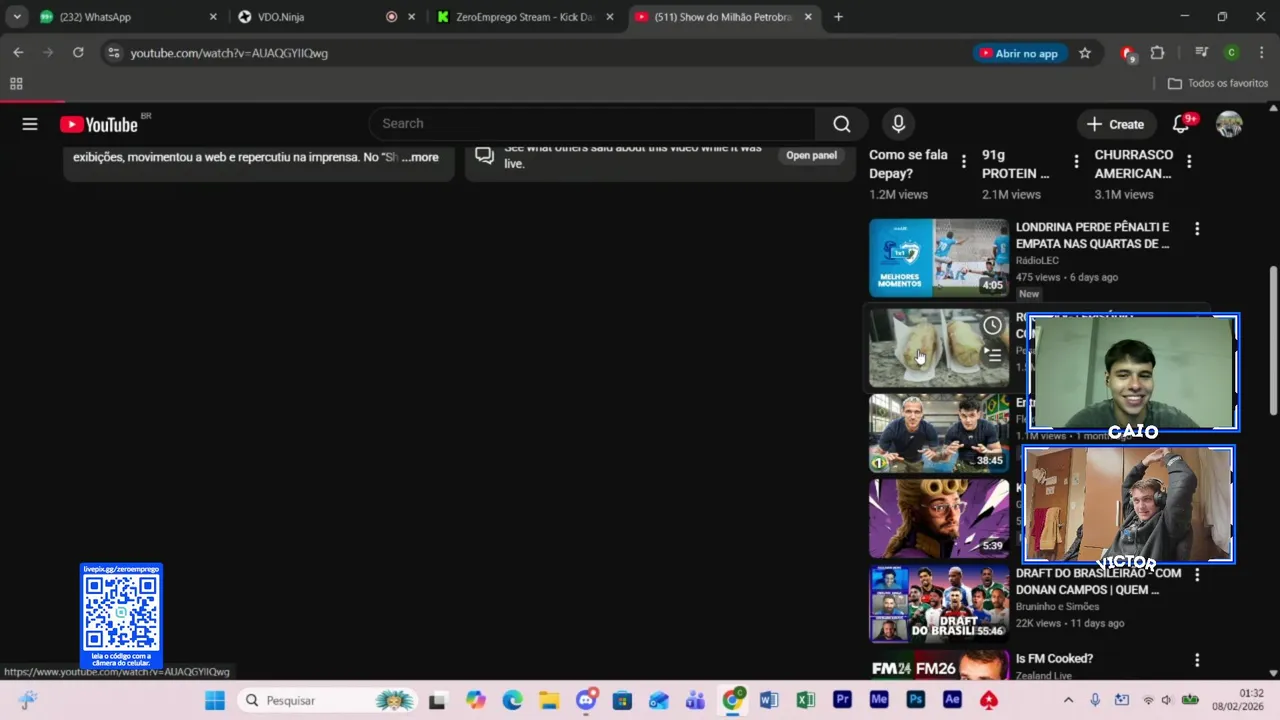
Task: Open the Windows Start menu
Action: coord(215,700)
